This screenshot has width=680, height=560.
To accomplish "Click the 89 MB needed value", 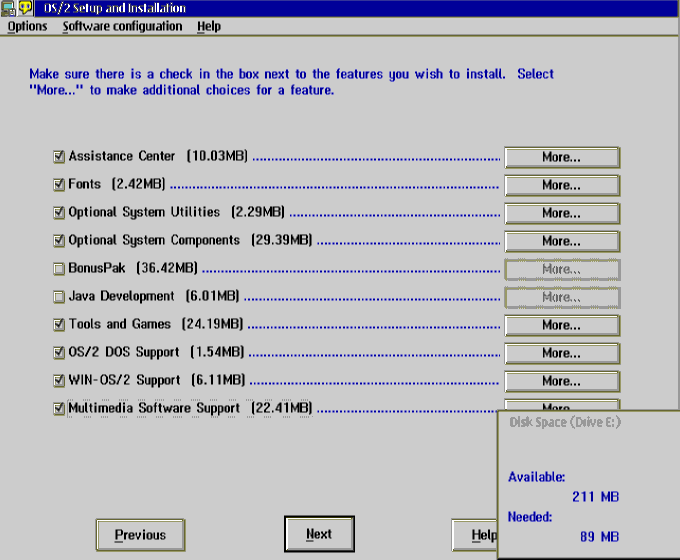I will 599,537.
